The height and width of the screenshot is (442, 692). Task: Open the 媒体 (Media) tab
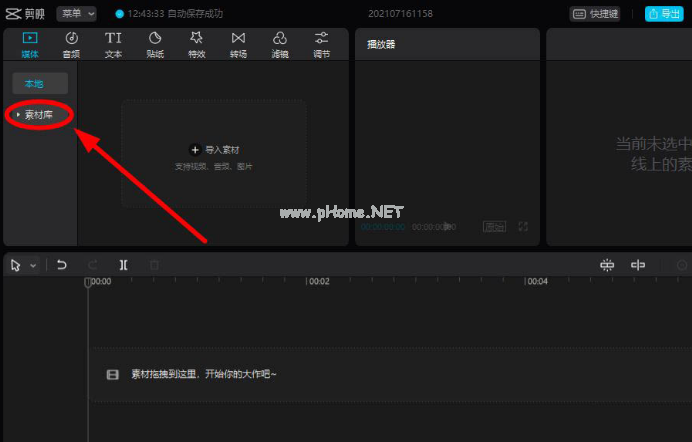tap(29, 44)
